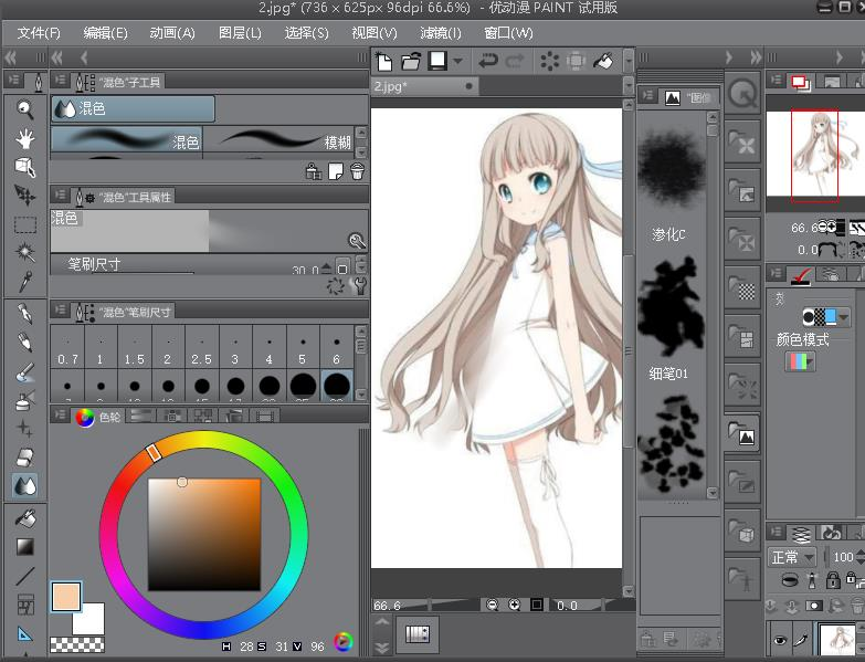
Task: Select the 模糊 blur brush sub tool
Action: [x=279, y=140]
